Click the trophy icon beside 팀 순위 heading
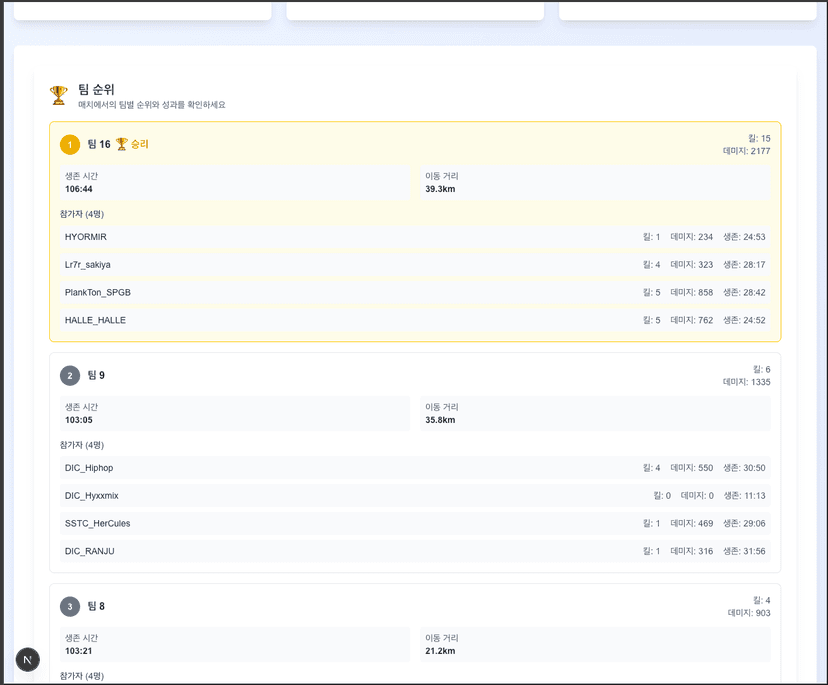828x685 pixels. (x=59, y=95)
